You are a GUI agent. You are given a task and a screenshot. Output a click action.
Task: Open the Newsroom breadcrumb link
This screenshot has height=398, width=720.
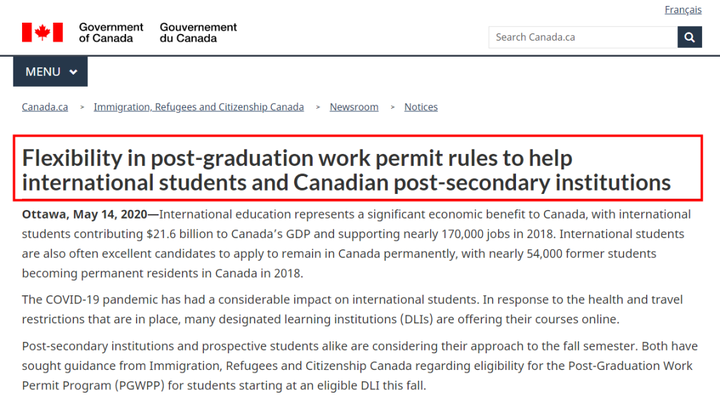[x=354, y=107]
